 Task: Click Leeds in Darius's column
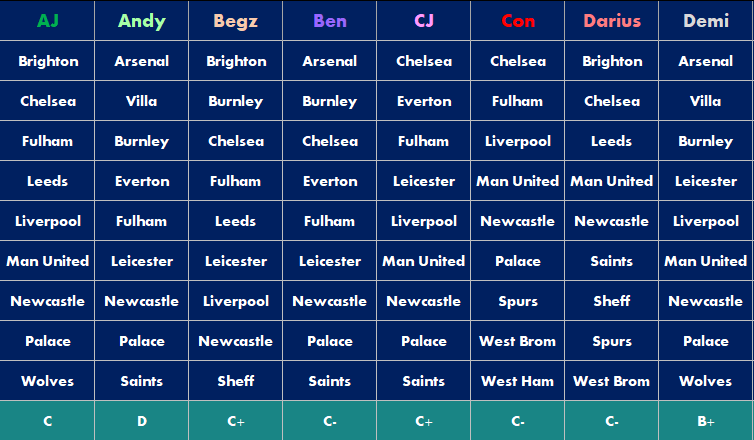click(611, 141)
